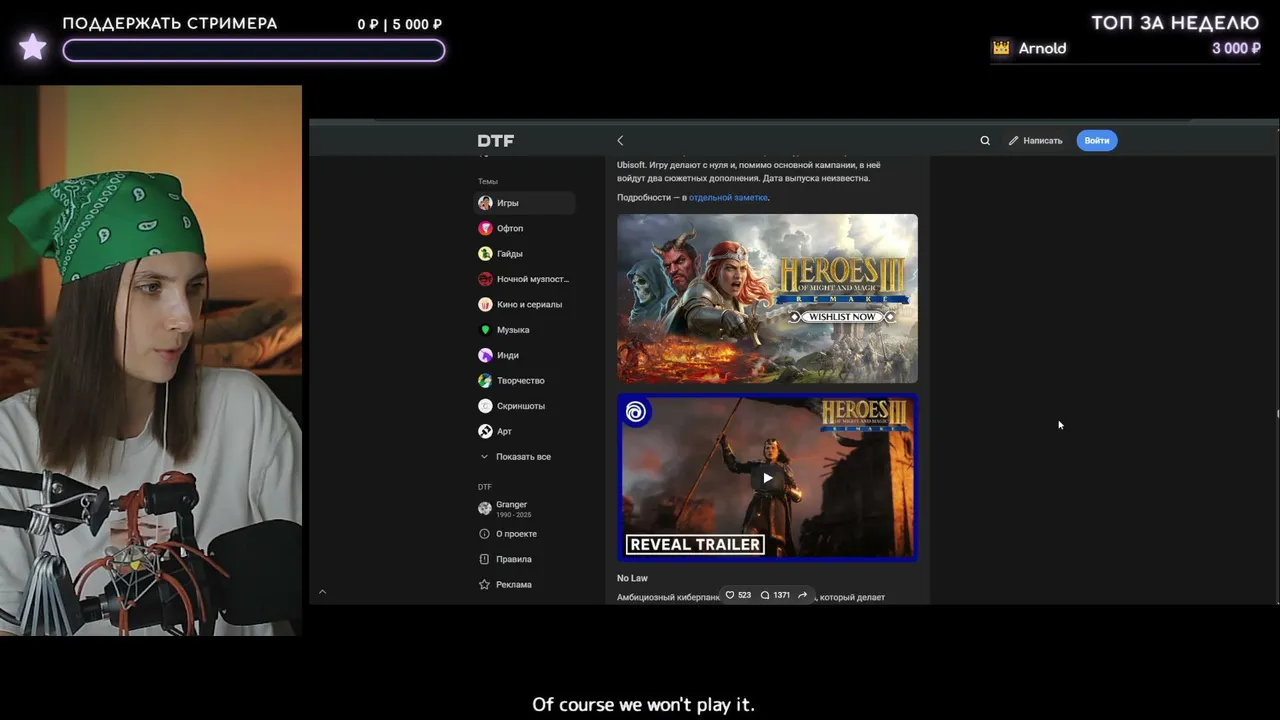Open the Granger 1990 - 2025 entry
Image resolution: width=1280 pixels, height=720 pixels.
(506, 508)
